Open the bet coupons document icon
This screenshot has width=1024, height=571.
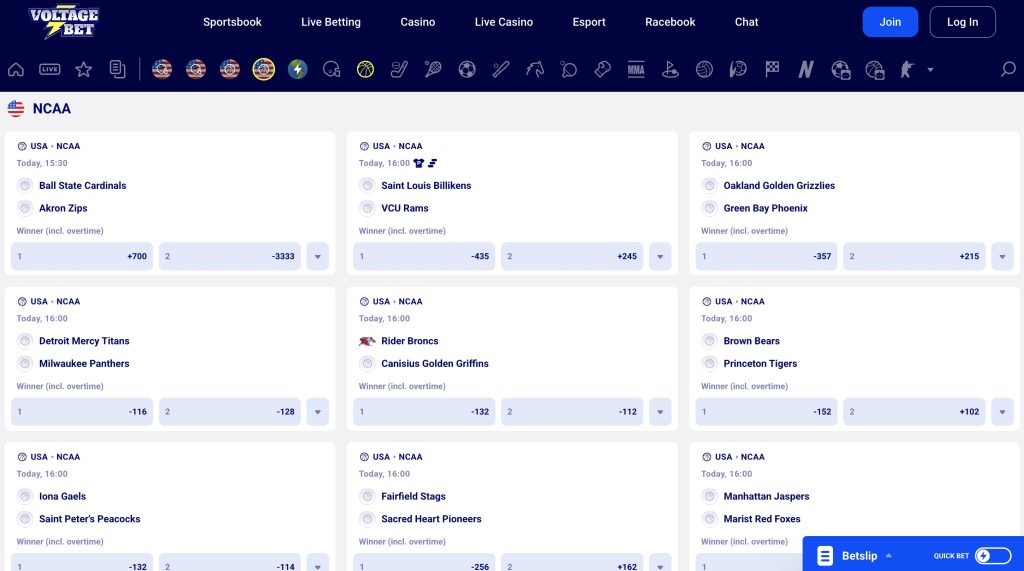point(118,69)
